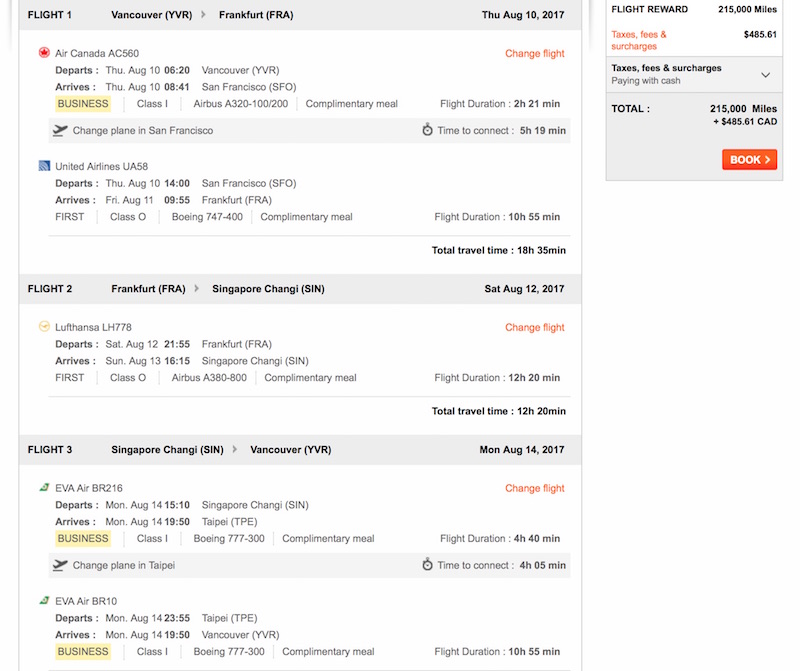Image resolution: width=800 pixels, height=671 pixels.
Task: Click the plane icon beside Taipei connection
Action: [60, 565]
